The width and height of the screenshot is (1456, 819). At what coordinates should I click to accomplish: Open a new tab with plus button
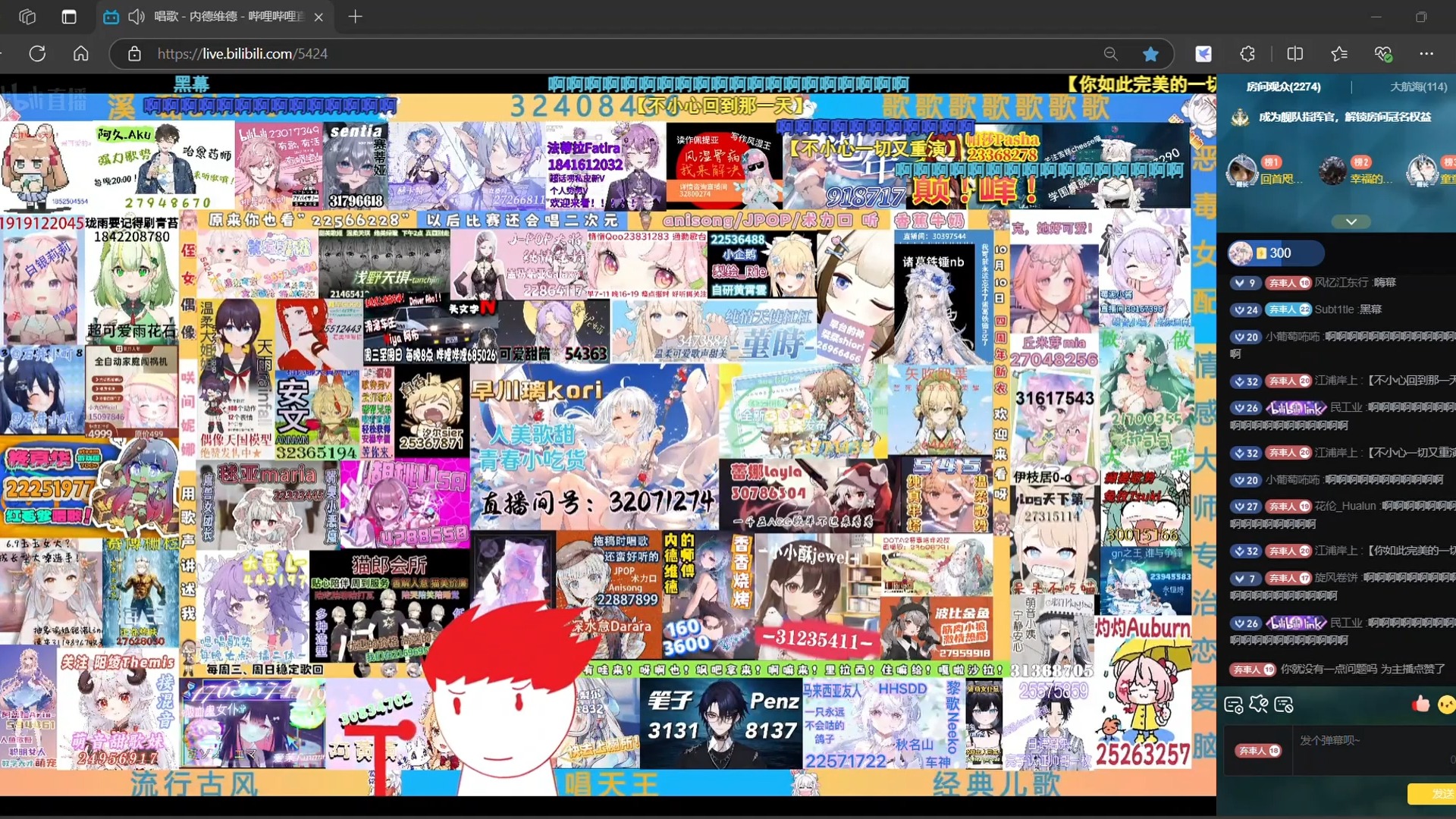click(x=355, y=17)
